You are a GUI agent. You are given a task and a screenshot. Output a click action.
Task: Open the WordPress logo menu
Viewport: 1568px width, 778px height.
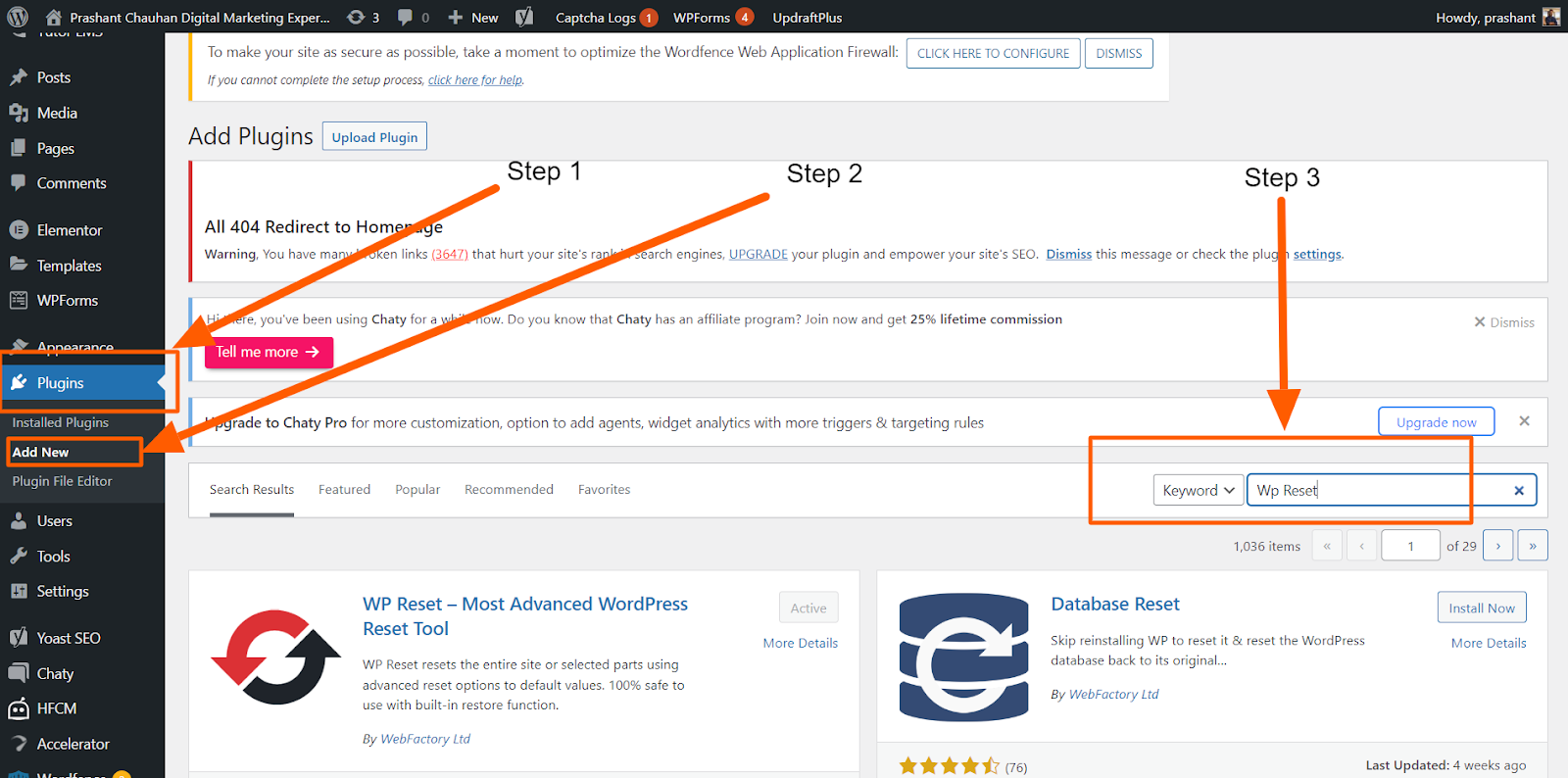pos(18,17)
